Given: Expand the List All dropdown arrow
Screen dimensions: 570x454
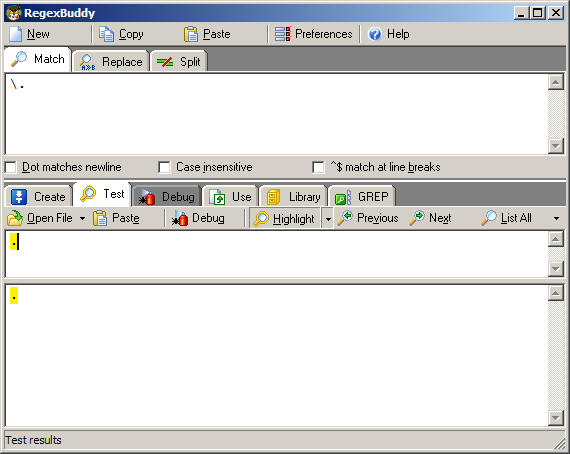Looking at the screenshot, I should pyautogui.click(x=556, y=218).
